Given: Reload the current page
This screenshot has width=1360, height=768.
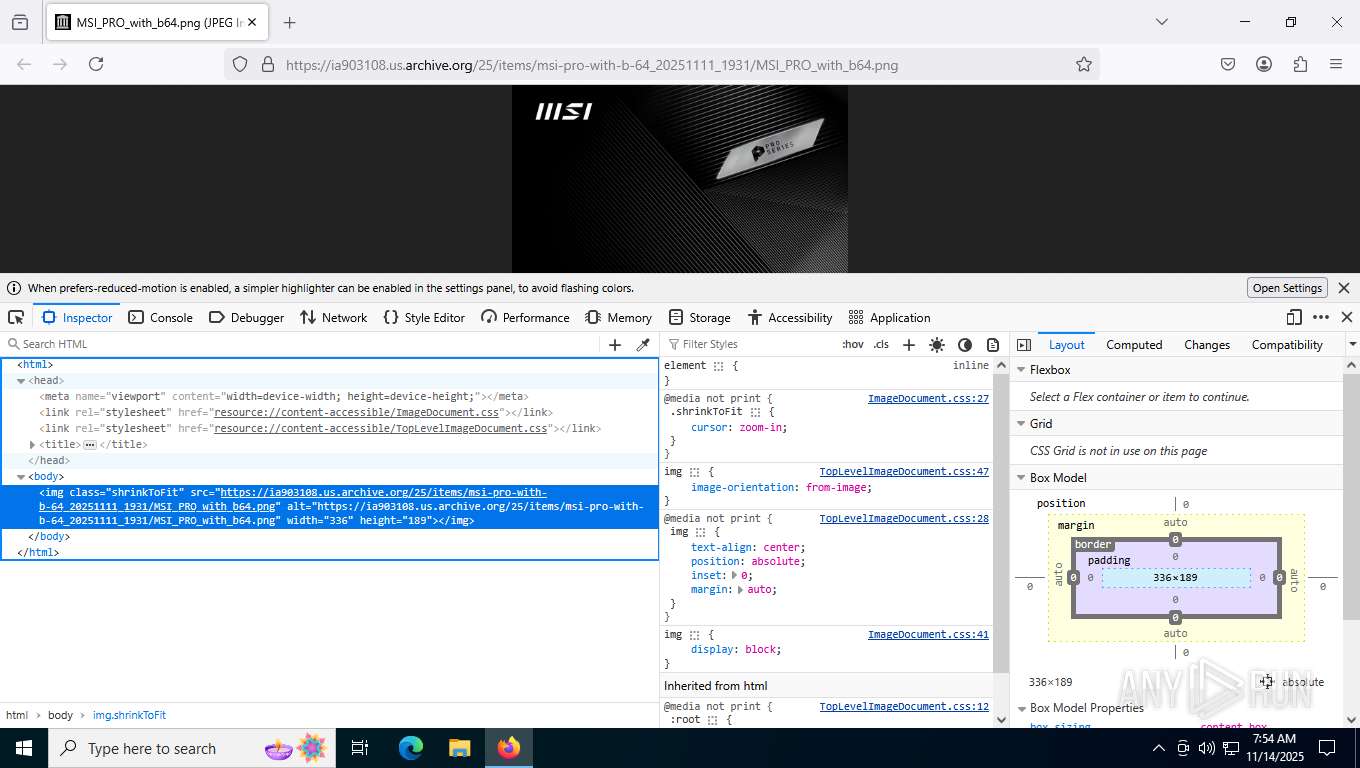Looking at the screenshot, I should (96, 64).
